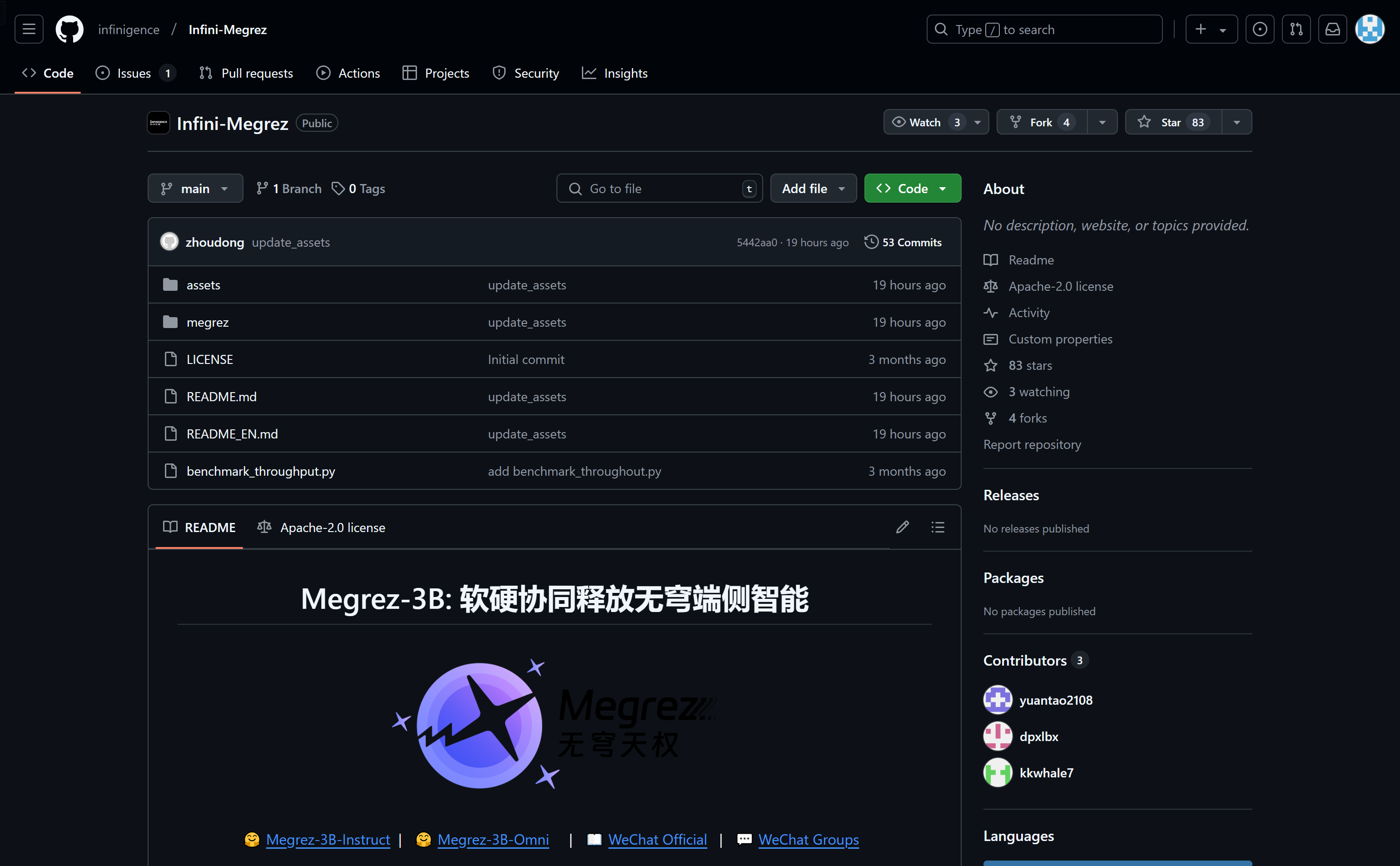Switch to the Issues tab
The height and width of the screenshot is (866, 1400).
click(136, 73)
